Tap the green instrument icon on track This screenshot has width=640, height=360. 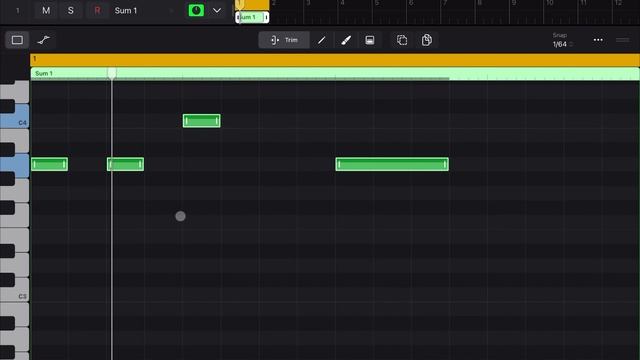coord(196,11)
